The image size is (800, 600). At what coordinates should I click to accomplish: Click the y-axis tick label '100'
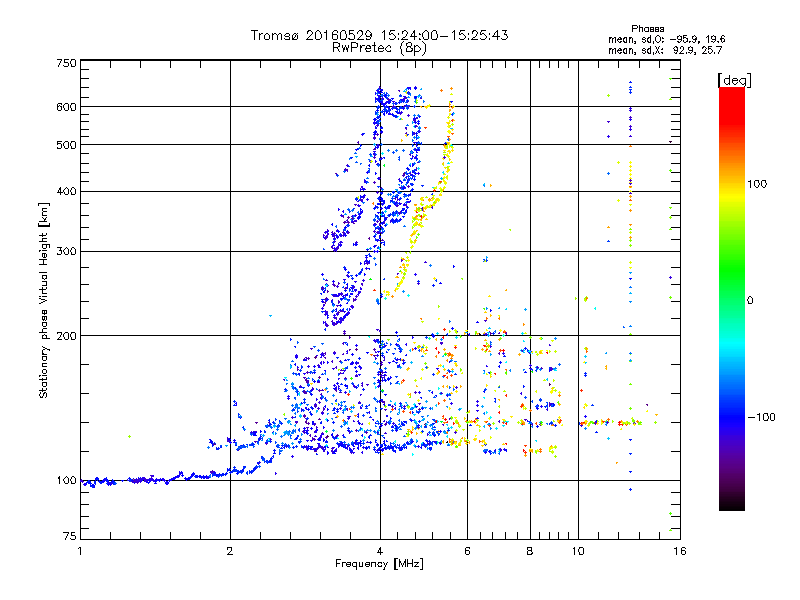[66, 480]
